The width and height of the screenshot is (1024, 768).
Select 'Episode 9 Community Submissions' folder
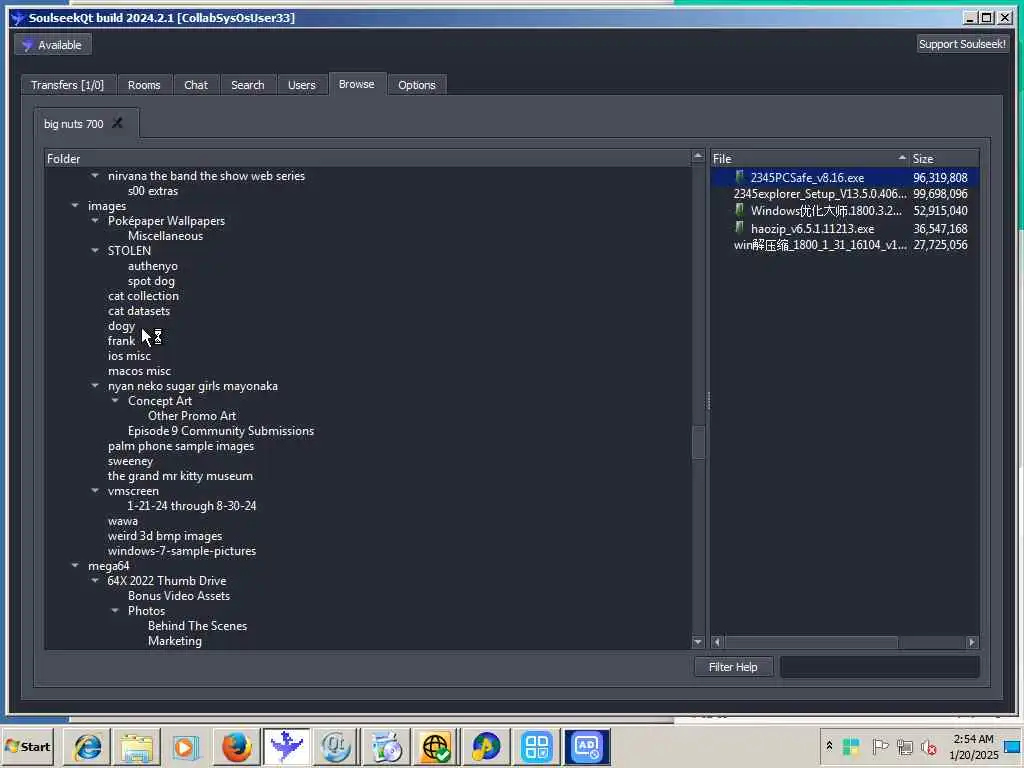click(221, 431)
